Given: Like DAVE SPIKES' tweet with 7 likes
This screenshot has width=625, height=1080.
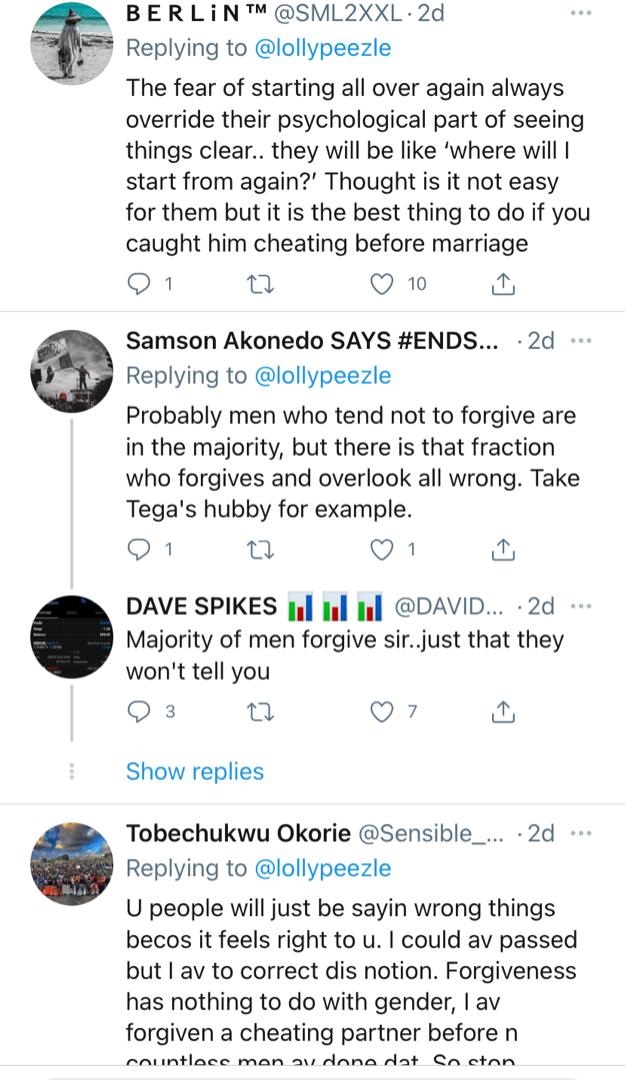Looking at the screenshot, I should (382, 712).
